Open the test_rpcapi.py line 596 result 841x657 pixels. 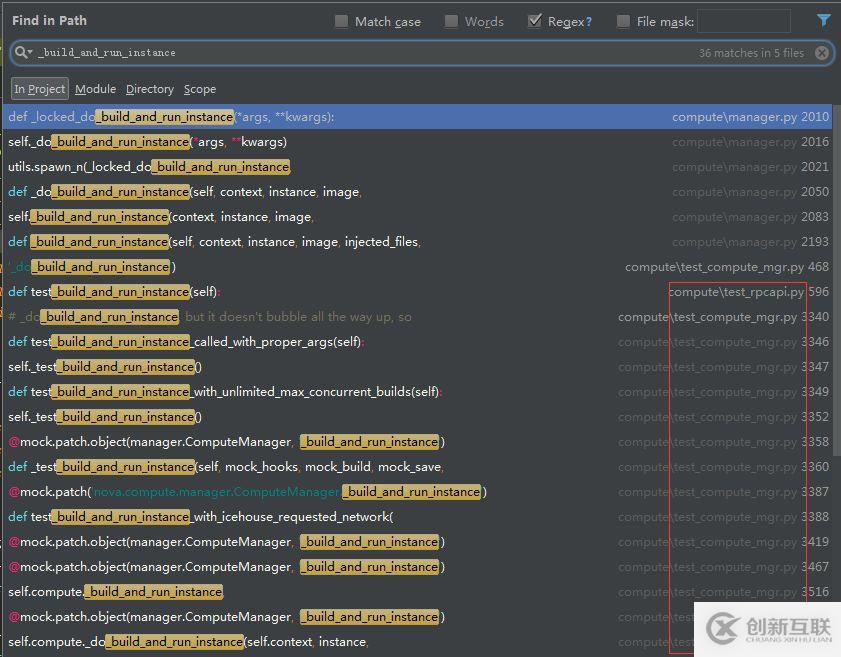400,292
